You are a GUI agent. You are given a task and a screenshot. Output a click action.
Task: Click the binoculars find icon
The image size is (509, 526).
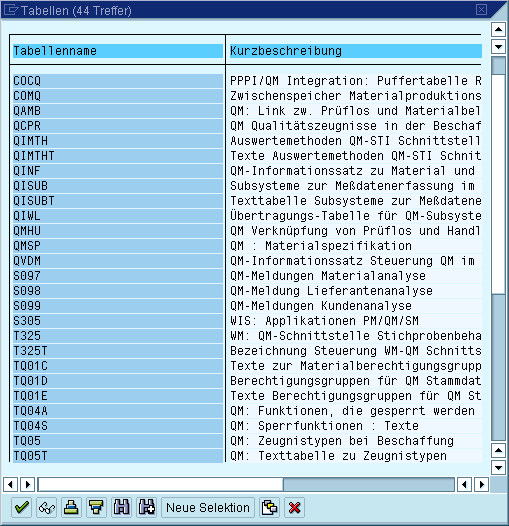click(x=121, y=507)
